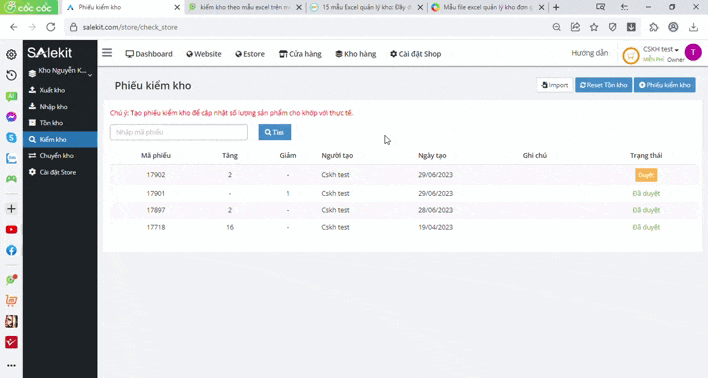This screenshot has width=708, height=378.
Task: Close the Phiếu kiểm kho browser tab
Action: tap(177, 7)
